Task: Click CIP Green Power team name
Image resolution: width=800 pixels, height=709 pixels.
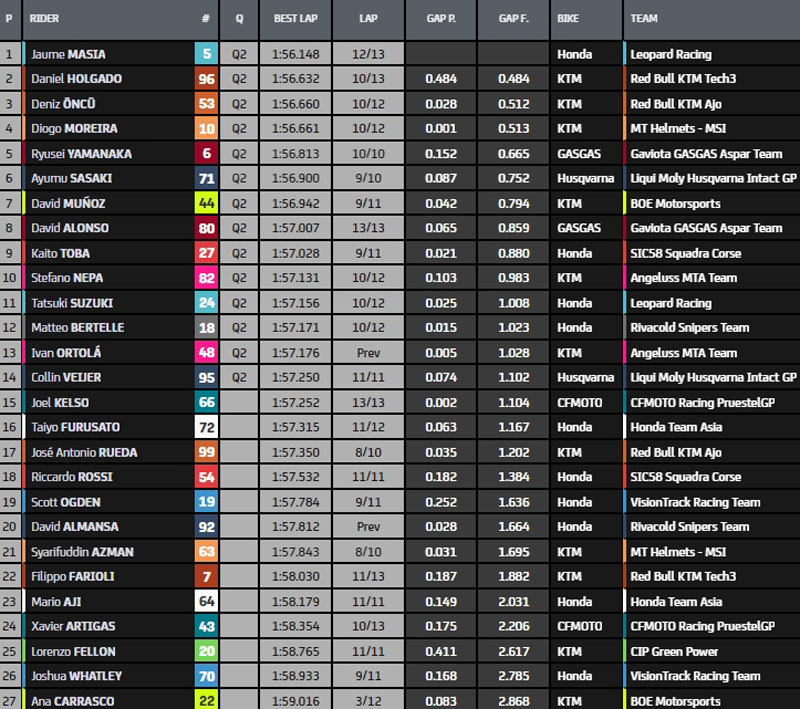Action: (x=674, y=651)
